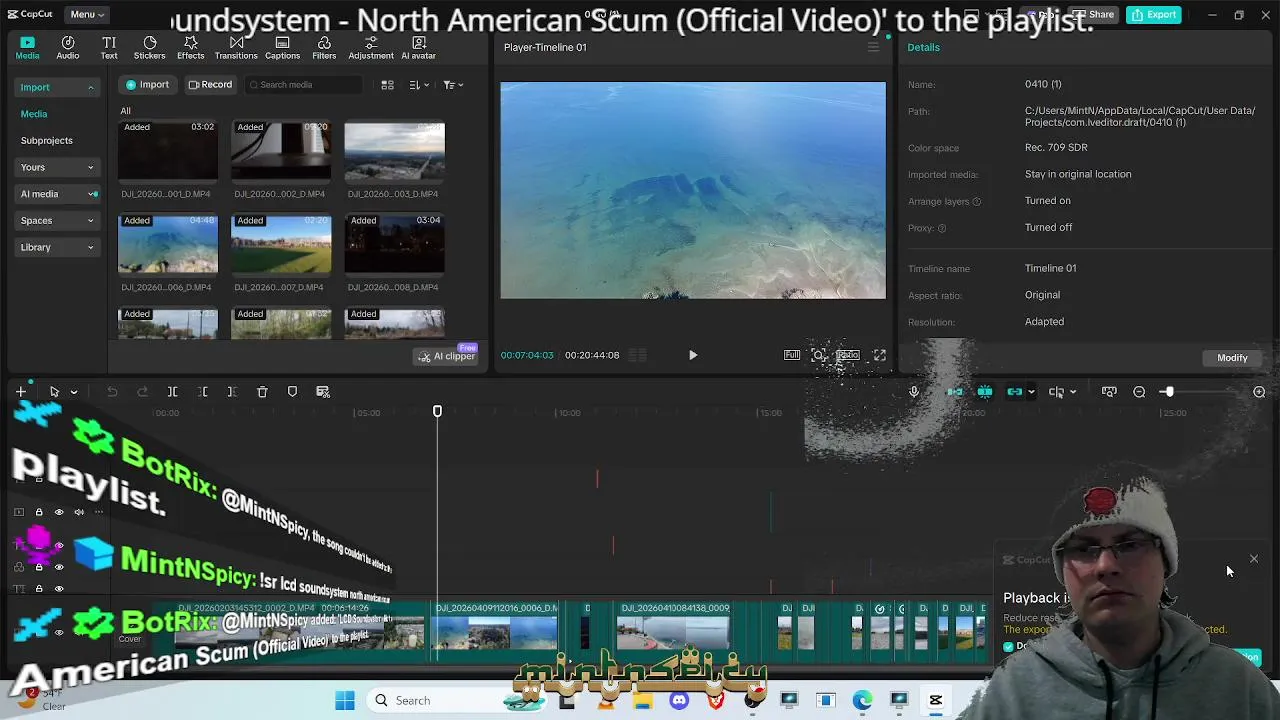This screenshot has width=1280, height=720.
Task: Click the timeline zoom out magnifier
Action: [1139, 392]
